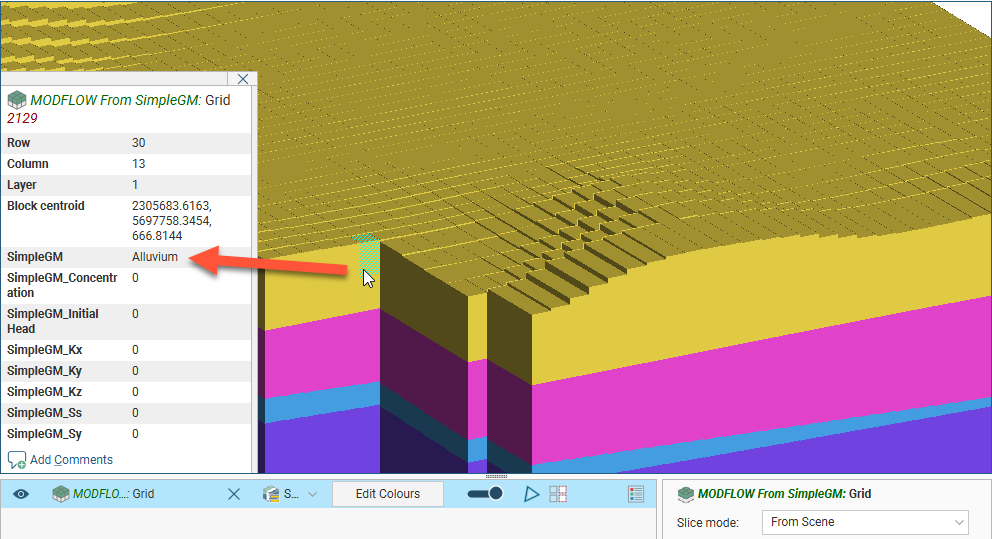
Task: Click the Block centroid coordinates value
Action: click(x=172, y=221)
